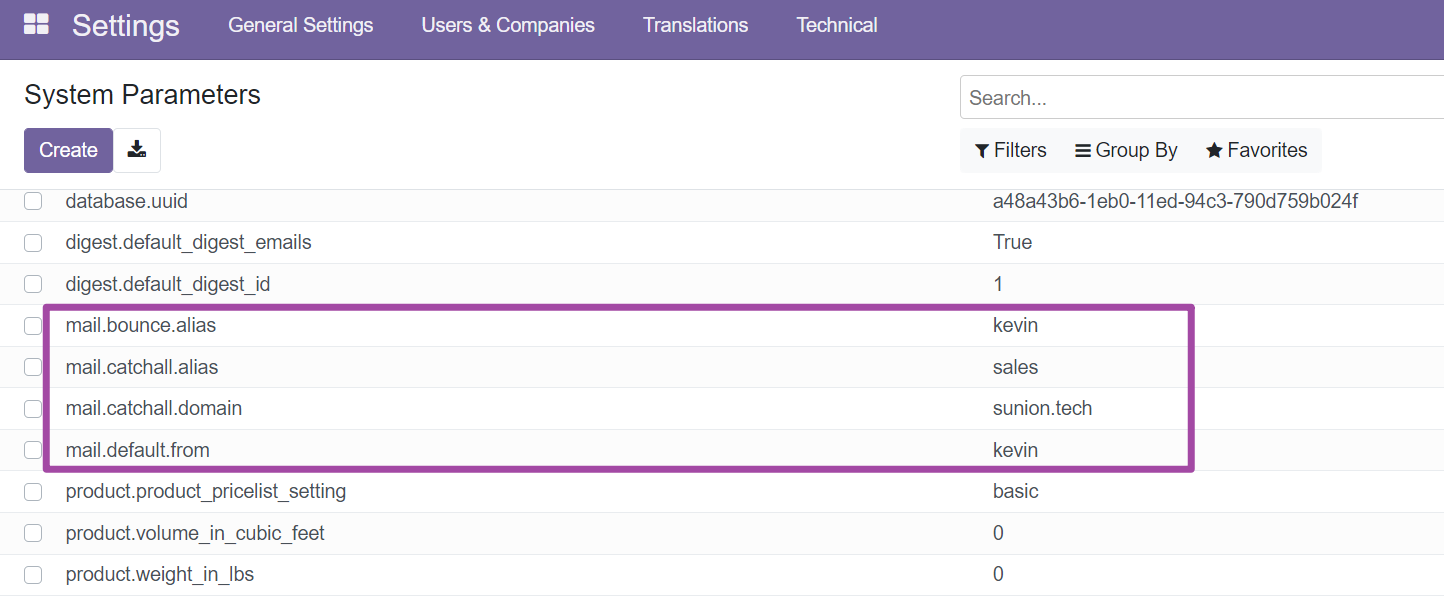Select the product.product_pricelist_setting checkbox
Image resolution: width=1444 pixels, height=596 pixels.
[x=33, y=492]
